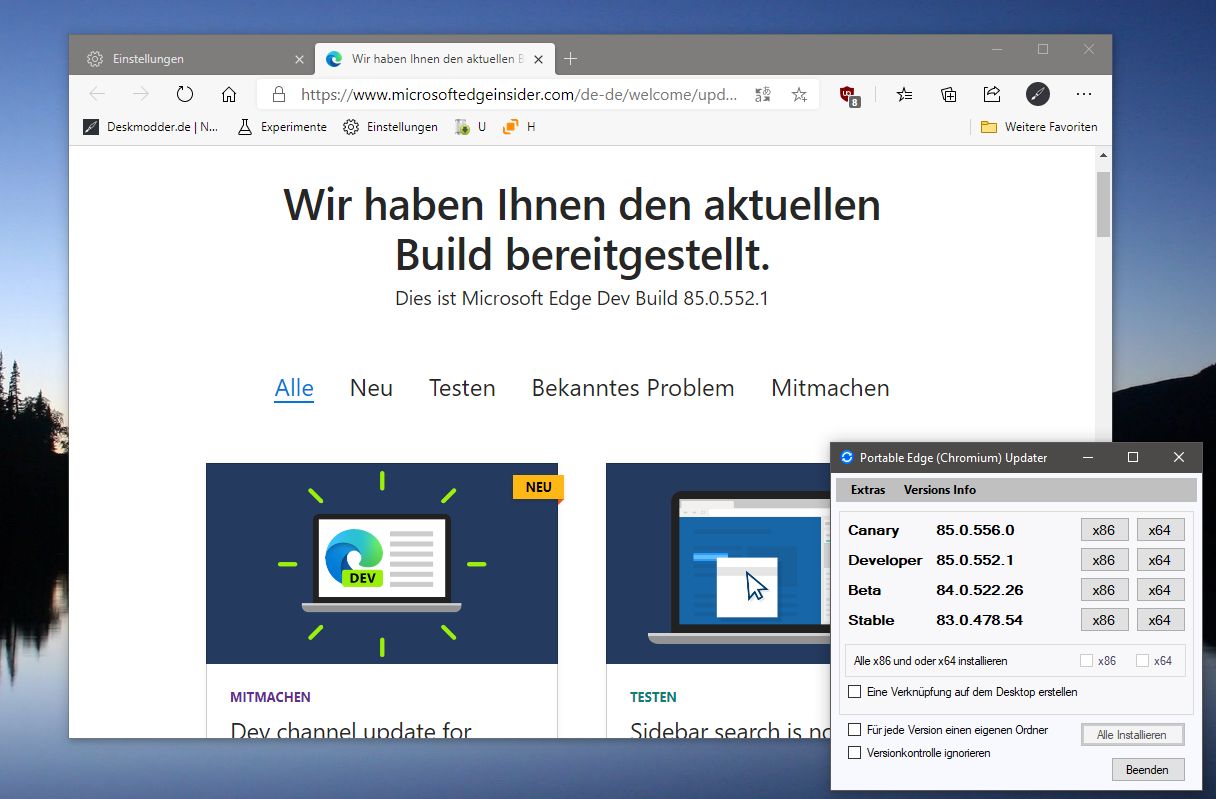
Task: Click the page's vertical scrollbar thumb
Action: pos(1103,204)
